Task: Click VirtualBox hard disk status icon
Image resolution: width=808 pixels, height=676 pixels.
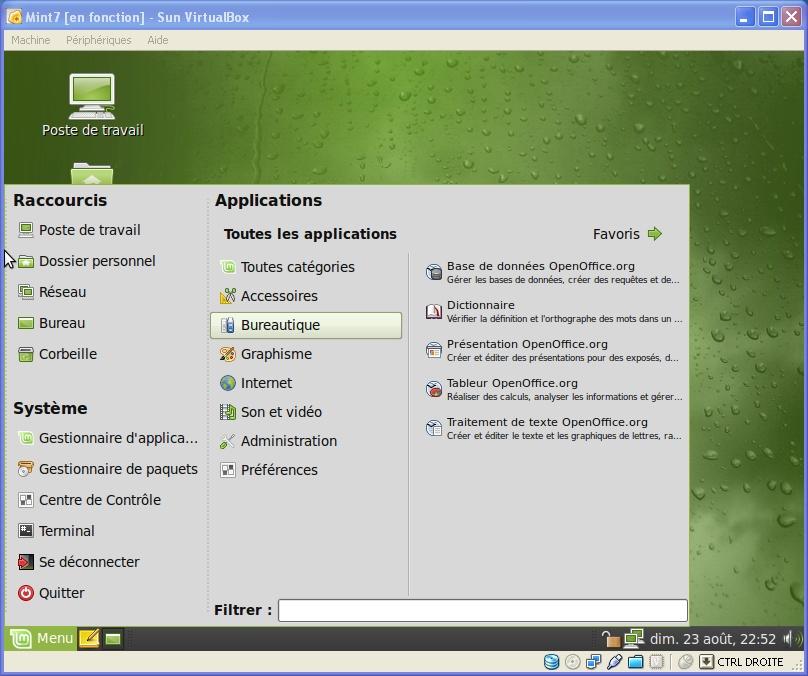Action: (x=551, y=662)
